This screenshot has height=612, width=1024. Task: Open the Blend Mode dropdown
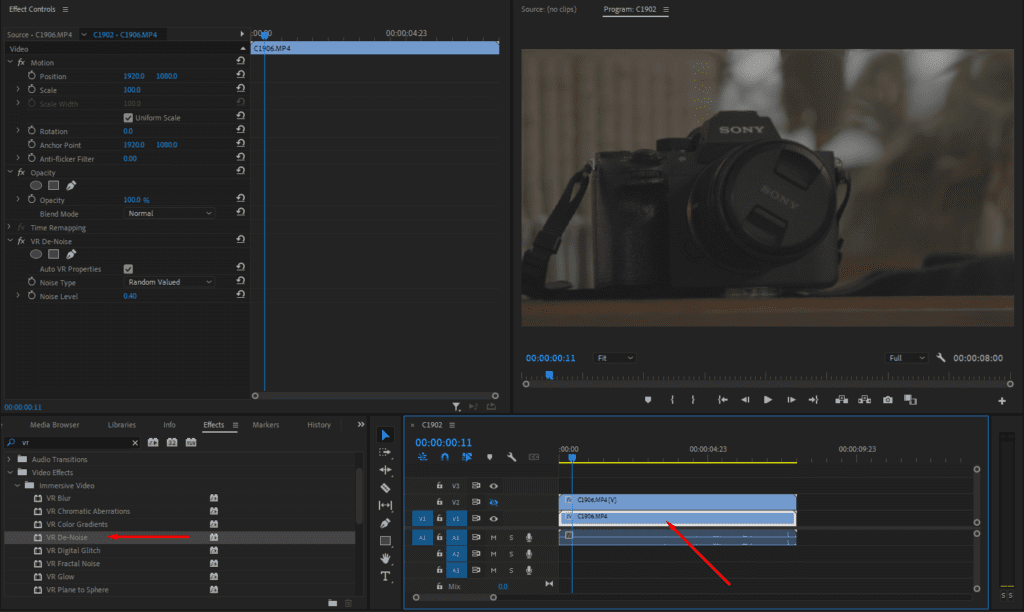click(x=168, y=212)
